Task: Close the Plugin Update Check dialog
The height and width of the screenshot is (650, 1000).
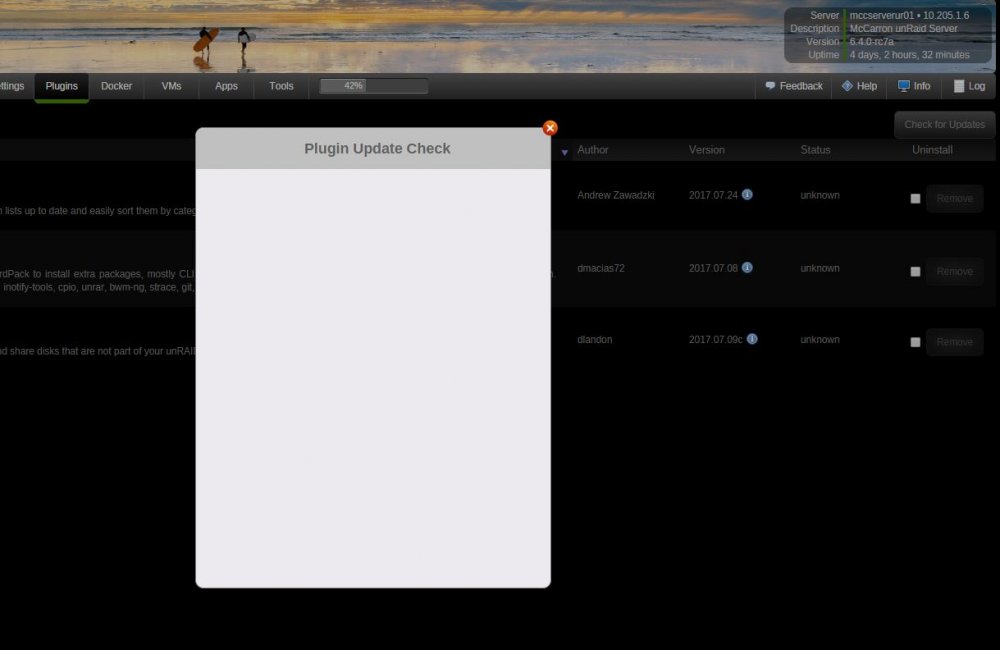Action: (550, 128)
